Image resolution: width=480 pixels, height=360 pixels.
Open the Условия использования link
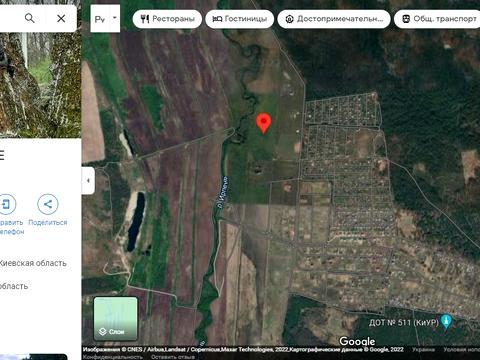click(462, 349)
